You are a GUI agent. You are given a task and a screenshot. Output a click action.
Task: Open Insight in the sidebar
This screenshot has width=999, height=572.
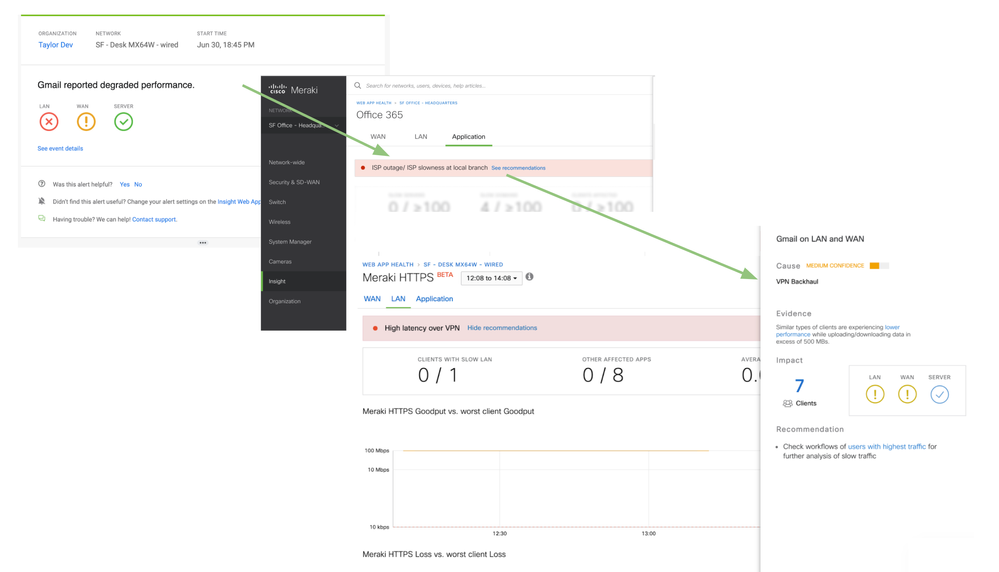tap(277, 281)
